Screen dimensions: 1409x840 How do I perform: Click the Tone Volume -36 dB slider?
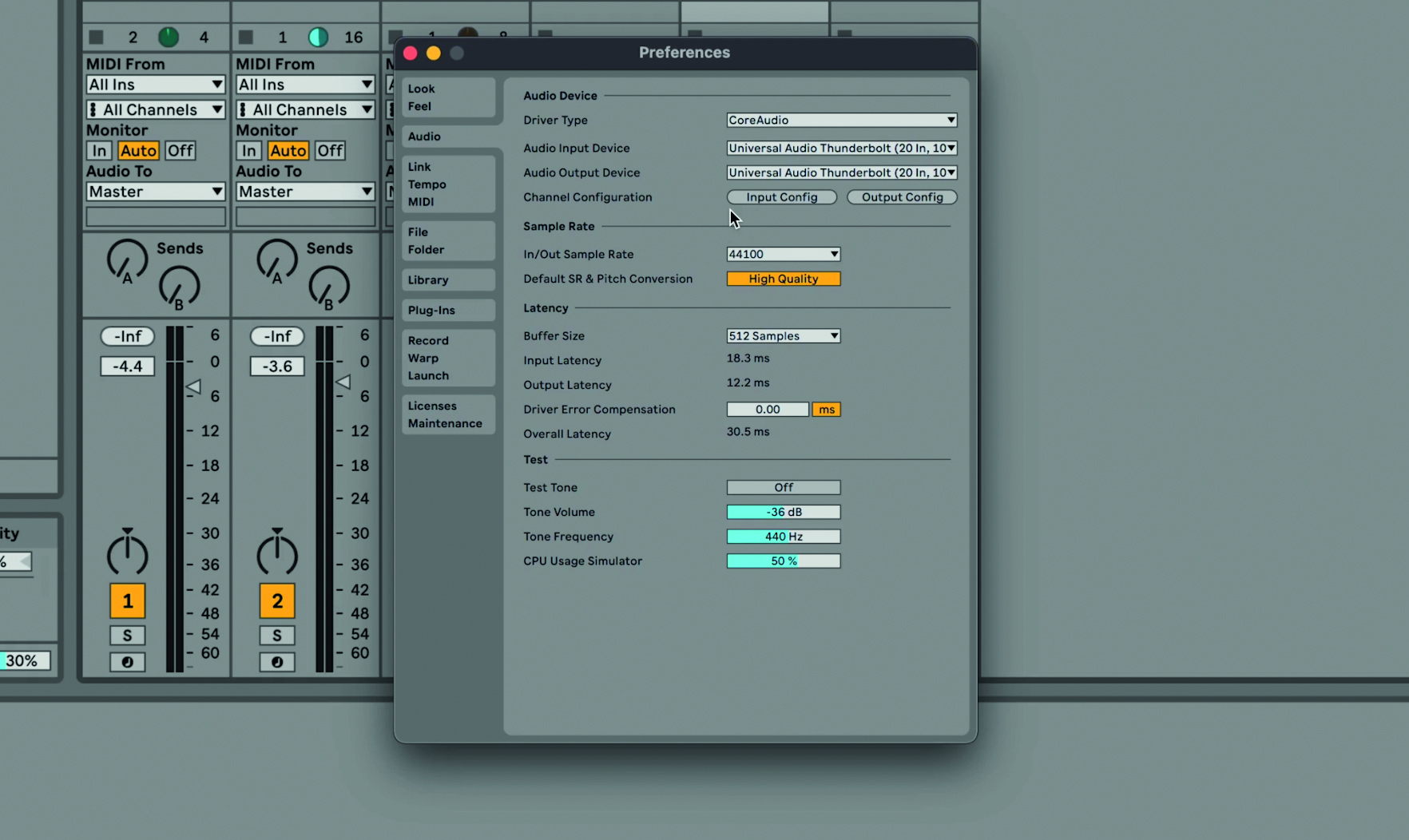pyautogui.click(x=784, y=512)
